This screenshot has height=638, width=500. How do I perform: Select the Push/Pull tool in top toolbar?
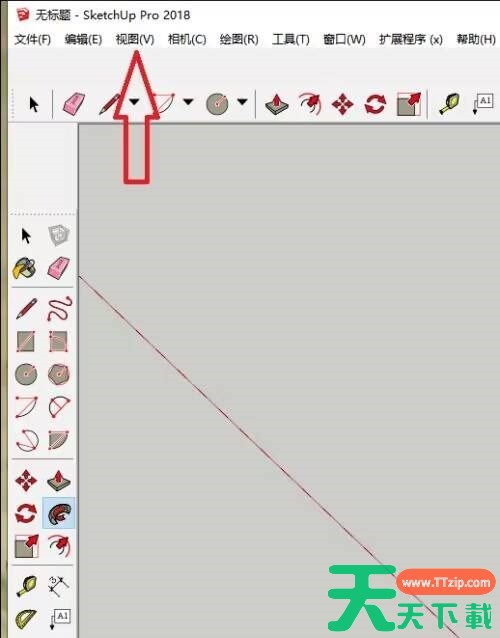277,104
